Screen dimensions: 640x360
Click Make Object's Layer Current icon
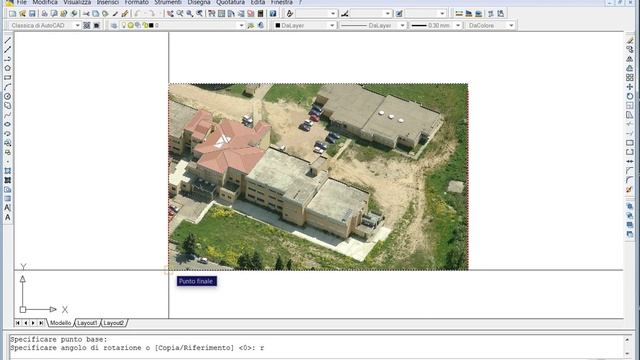click(251, 25)
